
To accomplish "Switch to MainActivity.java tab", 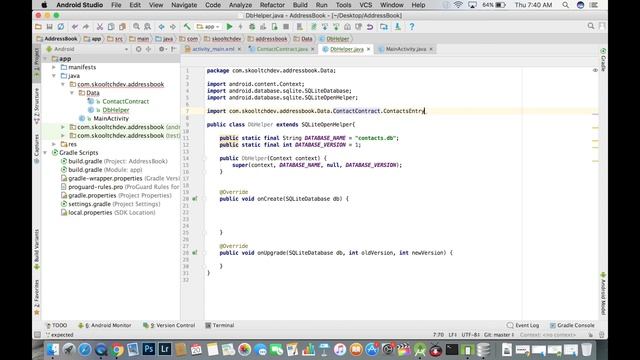I will [x=406, y=49].
